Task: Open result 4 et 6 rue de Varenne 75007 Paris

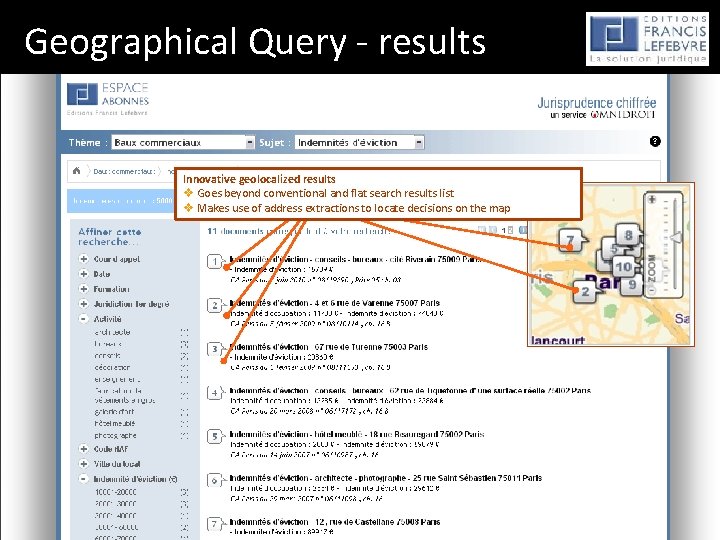Action: 335,303
